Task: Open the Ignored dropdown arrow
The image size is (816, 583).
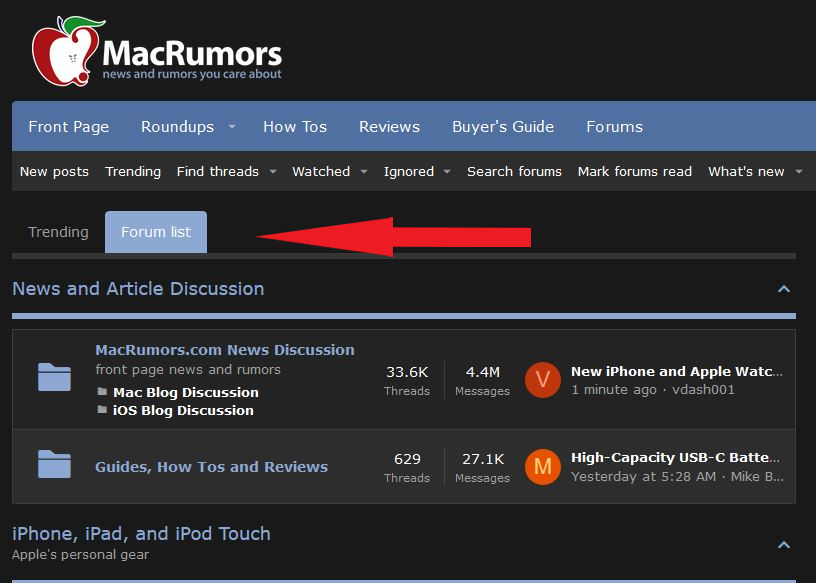Action: pos(447,171)
